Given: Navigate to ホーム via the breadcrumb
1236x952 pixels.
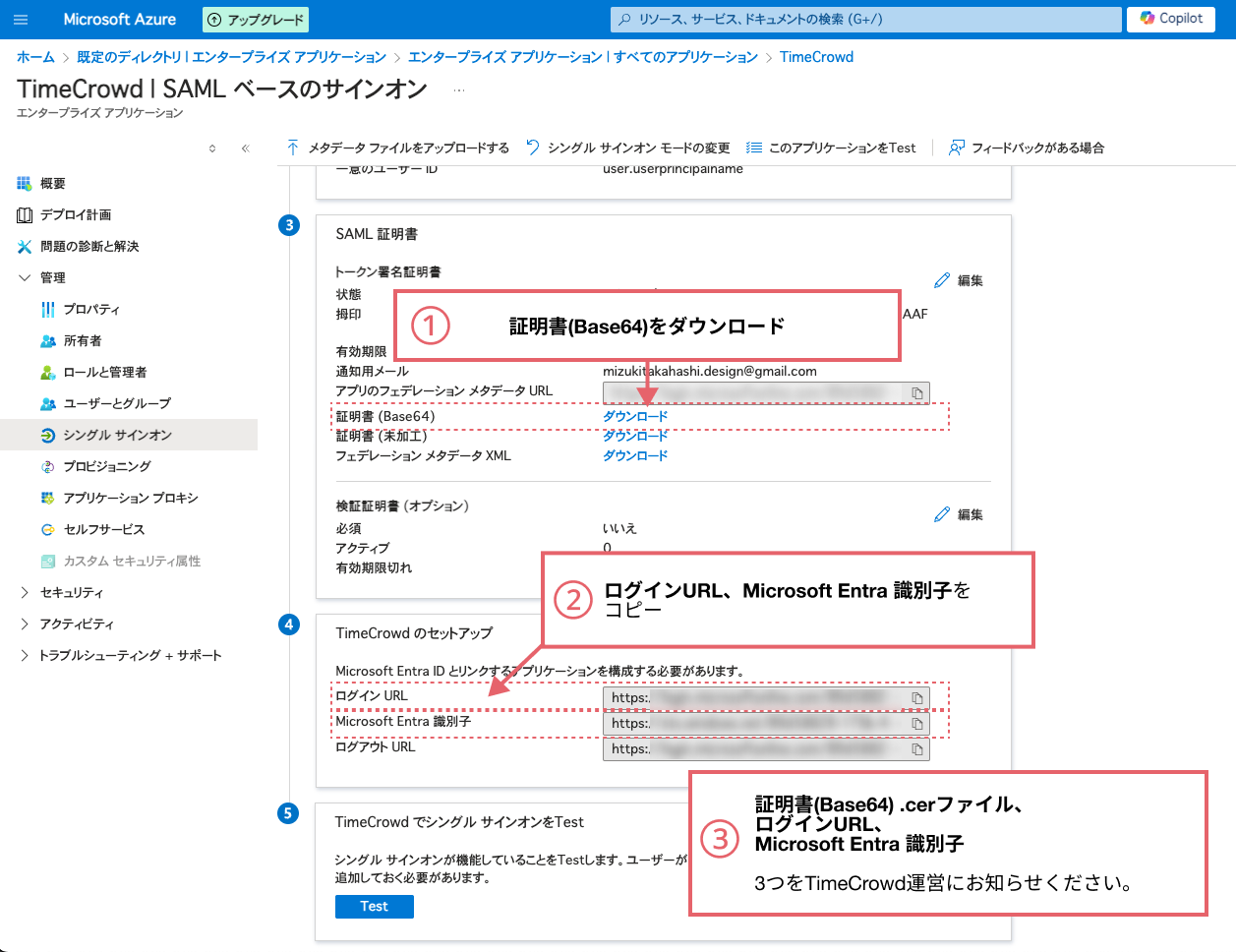Looking at the screenshot, I should pos(34,57).
